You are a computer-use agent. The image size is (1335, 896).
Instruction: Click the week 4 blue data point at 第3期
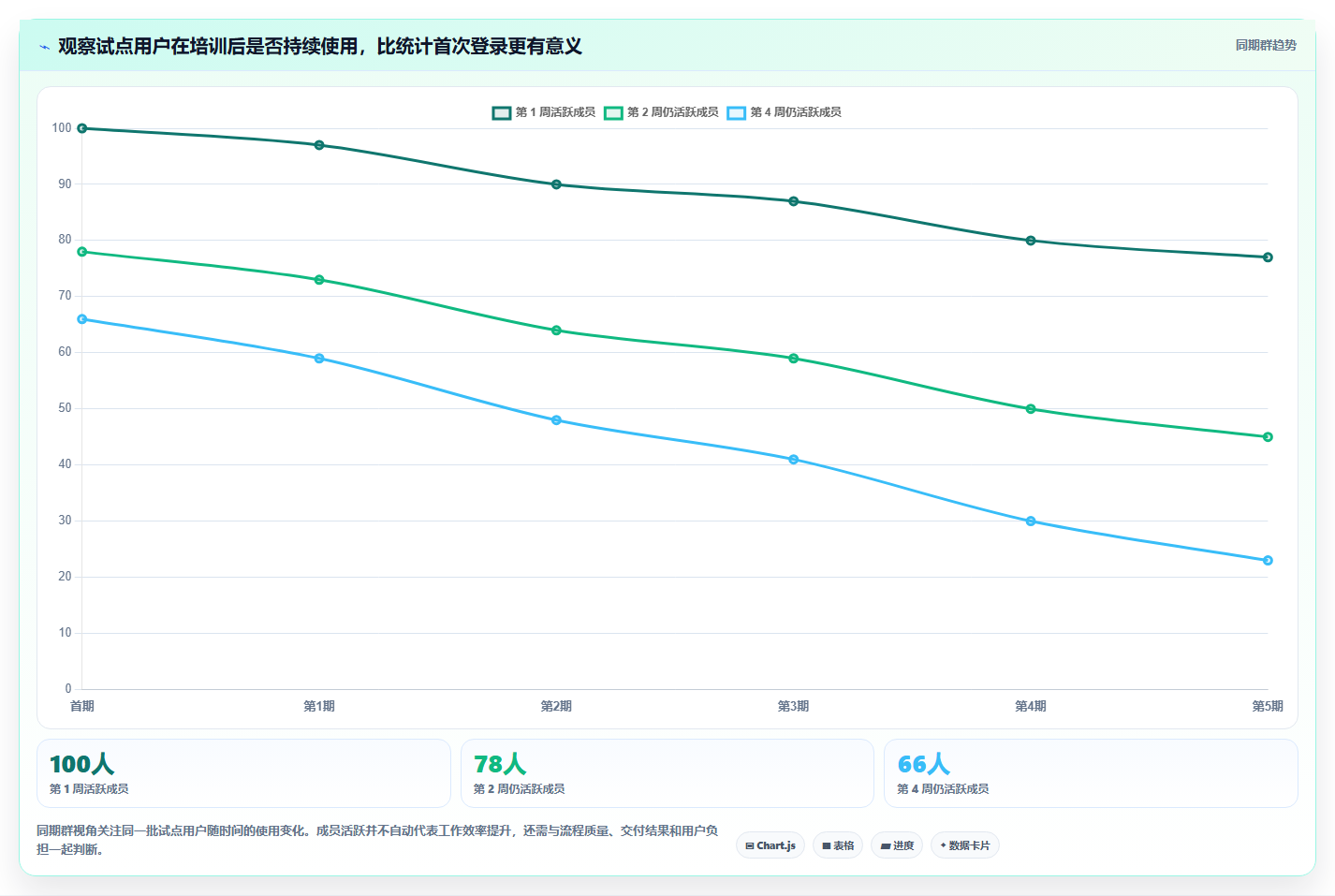[x=794, y=460]
